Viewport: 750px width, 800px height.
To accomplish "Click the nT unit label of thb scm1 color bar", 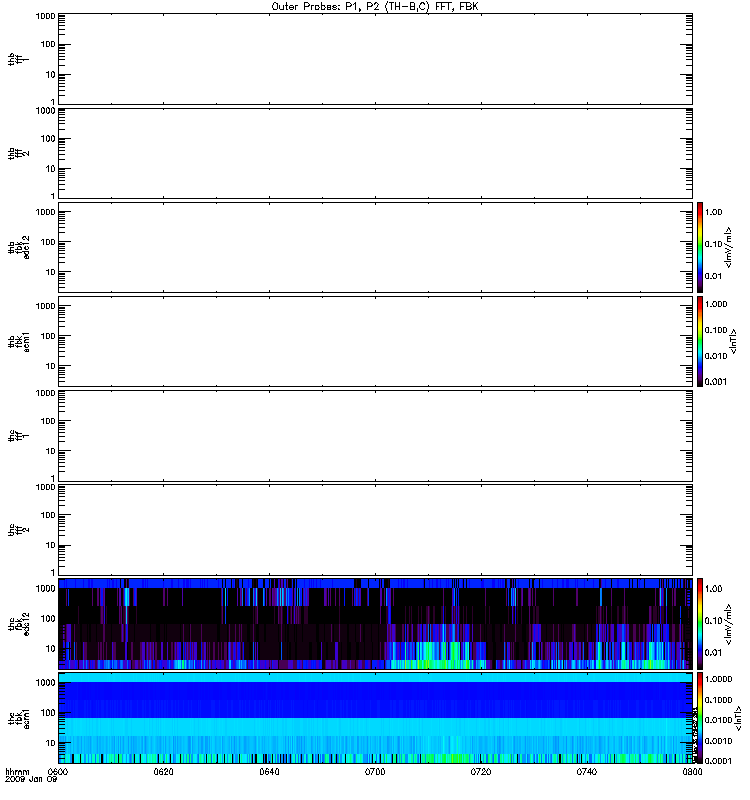I will point(734,341).
